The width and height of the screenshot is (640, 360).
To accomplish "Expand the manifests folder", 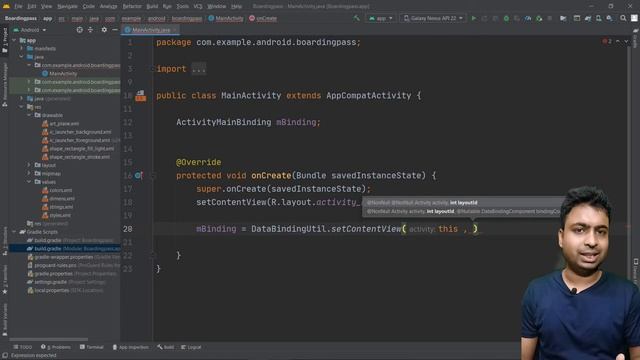I will pyautogui.click(x=22, y=49).
